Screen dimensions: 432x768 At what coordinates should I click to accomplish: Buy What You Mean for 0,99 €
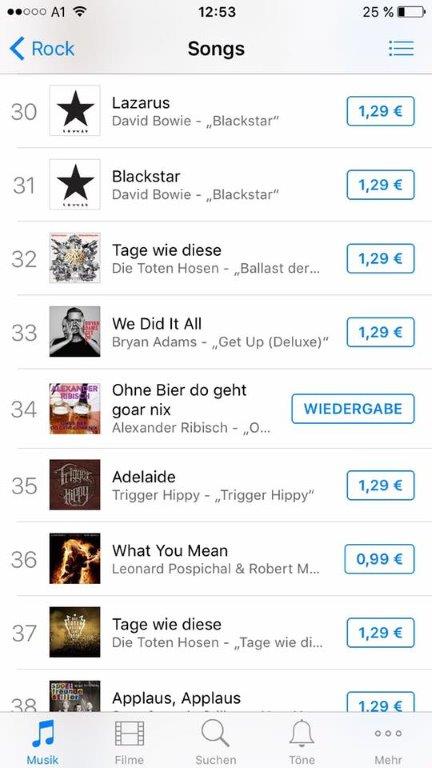click(x=379, y=559)
